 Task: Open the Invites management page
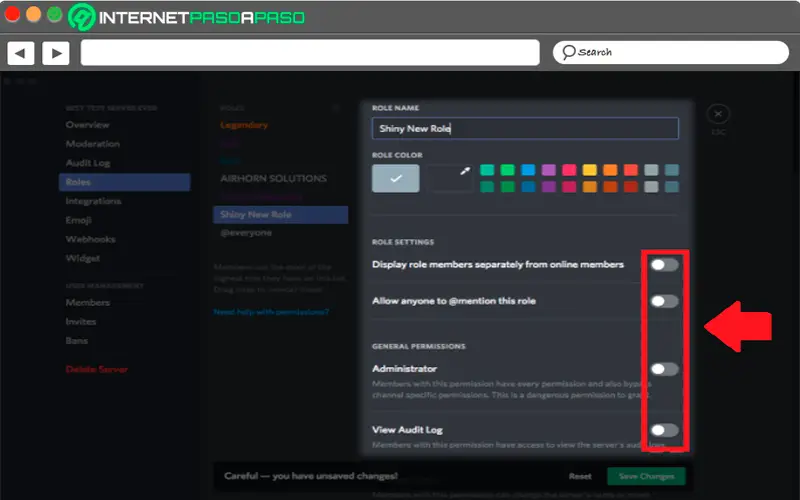click(81, 321)
